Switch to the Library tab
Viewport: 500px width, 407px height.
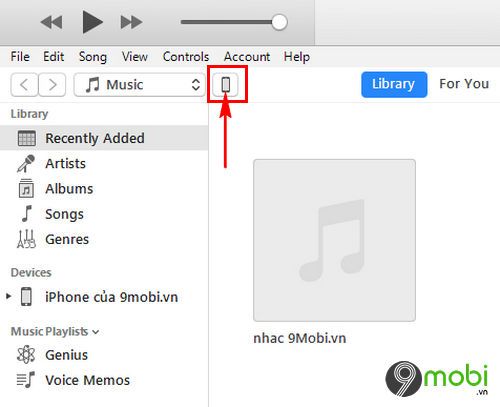[394, 84]
